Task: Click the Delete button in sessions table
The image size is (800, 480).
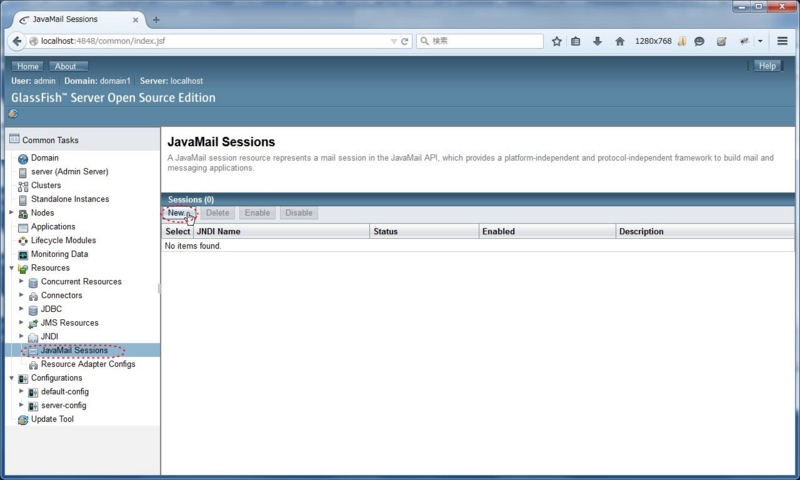Action: (217, 213)
